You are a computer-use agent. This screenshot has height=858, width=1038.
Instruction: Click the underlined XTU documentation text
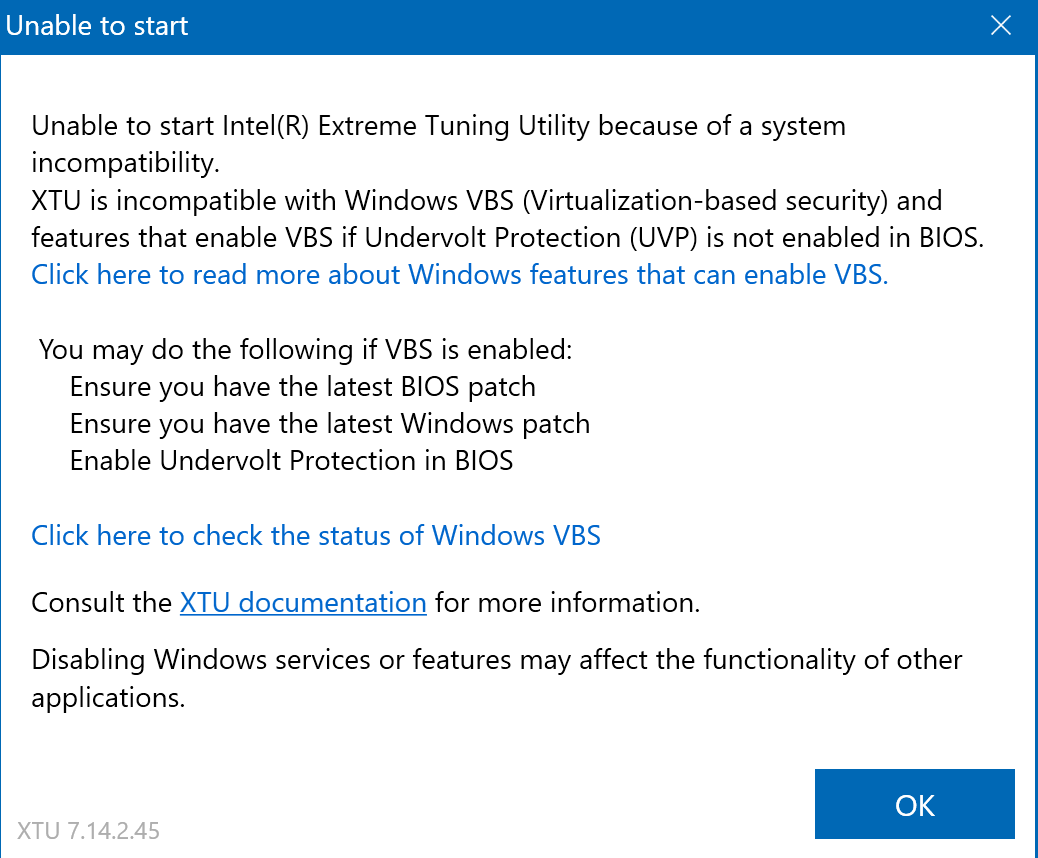tap(302, 603)
